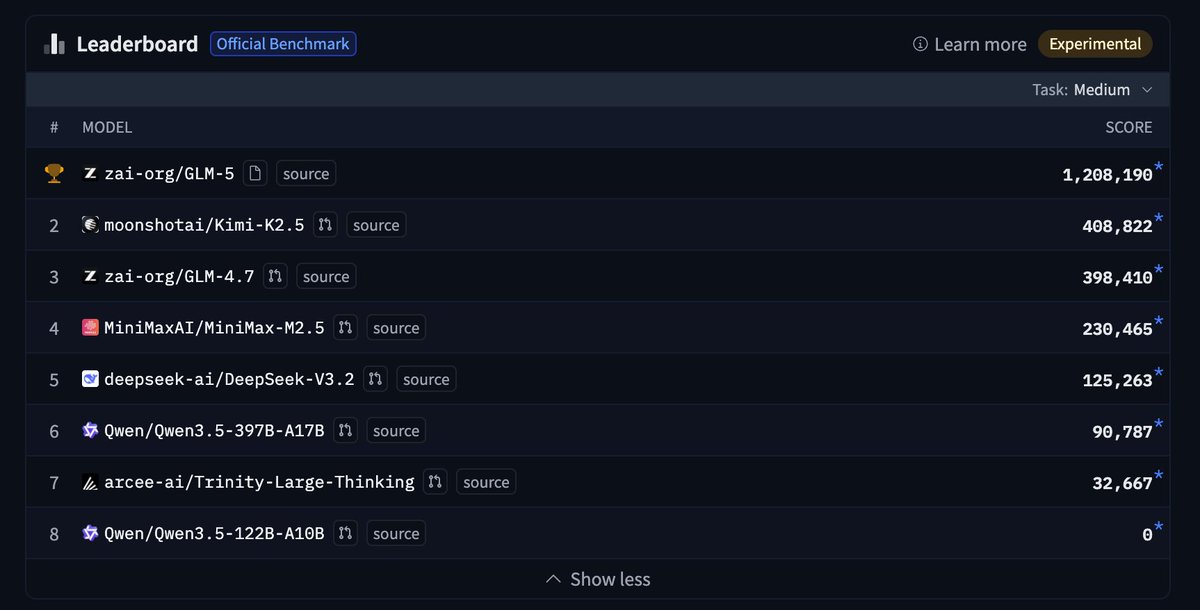Click the MiniMaxAI logo icon
This screenshot has width=1200, height=610.
[x=90, y=328]
